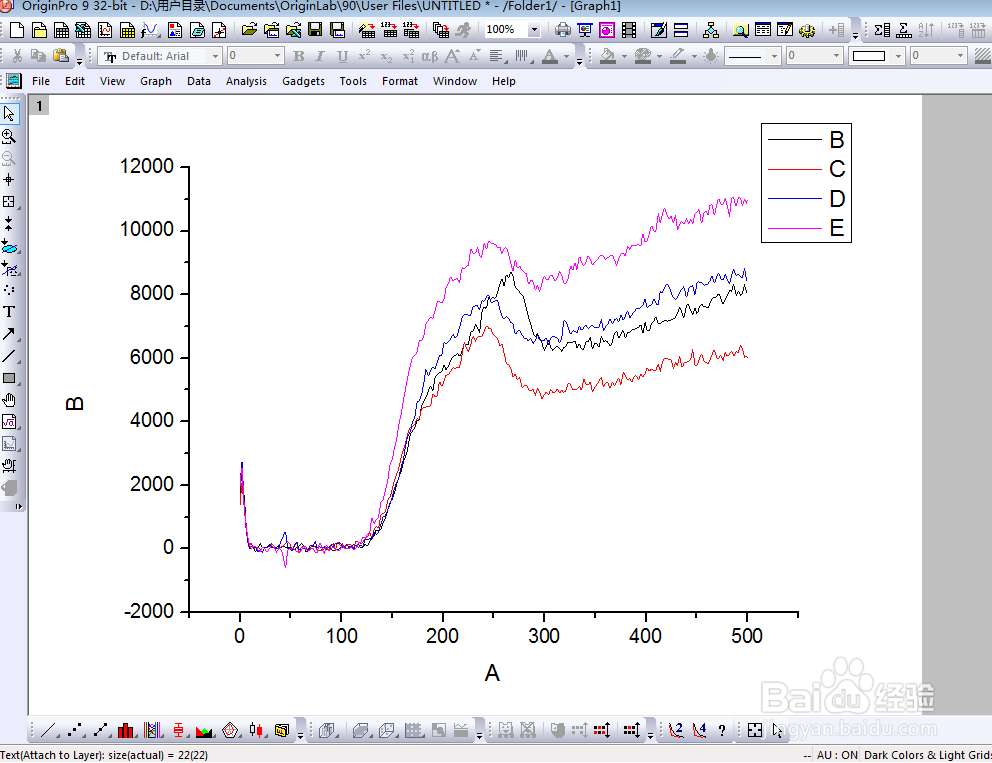The height and width of the screenshot is (763, 992).
Task: Open the Graph menu
Action: 156,81
